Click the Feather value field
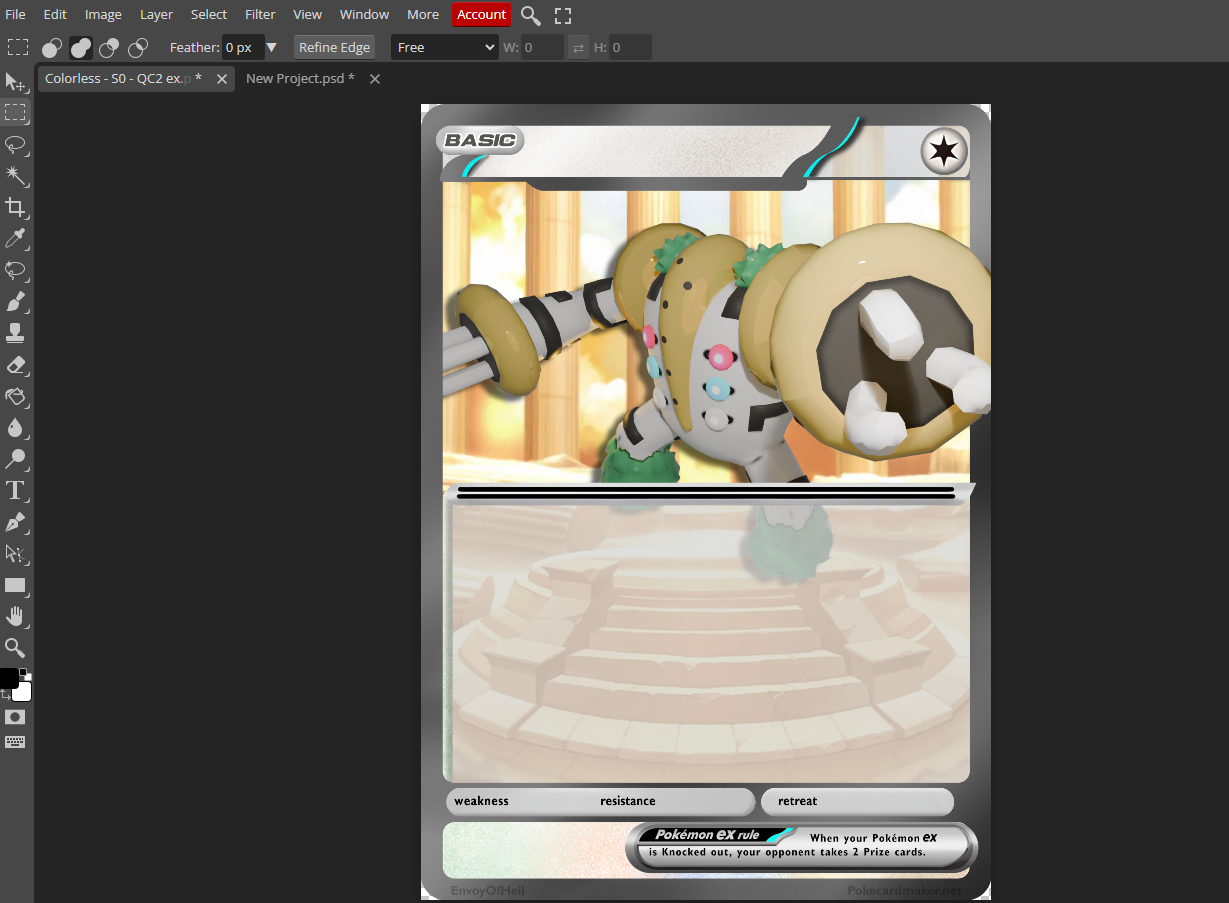The image size is (1229, 903). coord(243,47)
